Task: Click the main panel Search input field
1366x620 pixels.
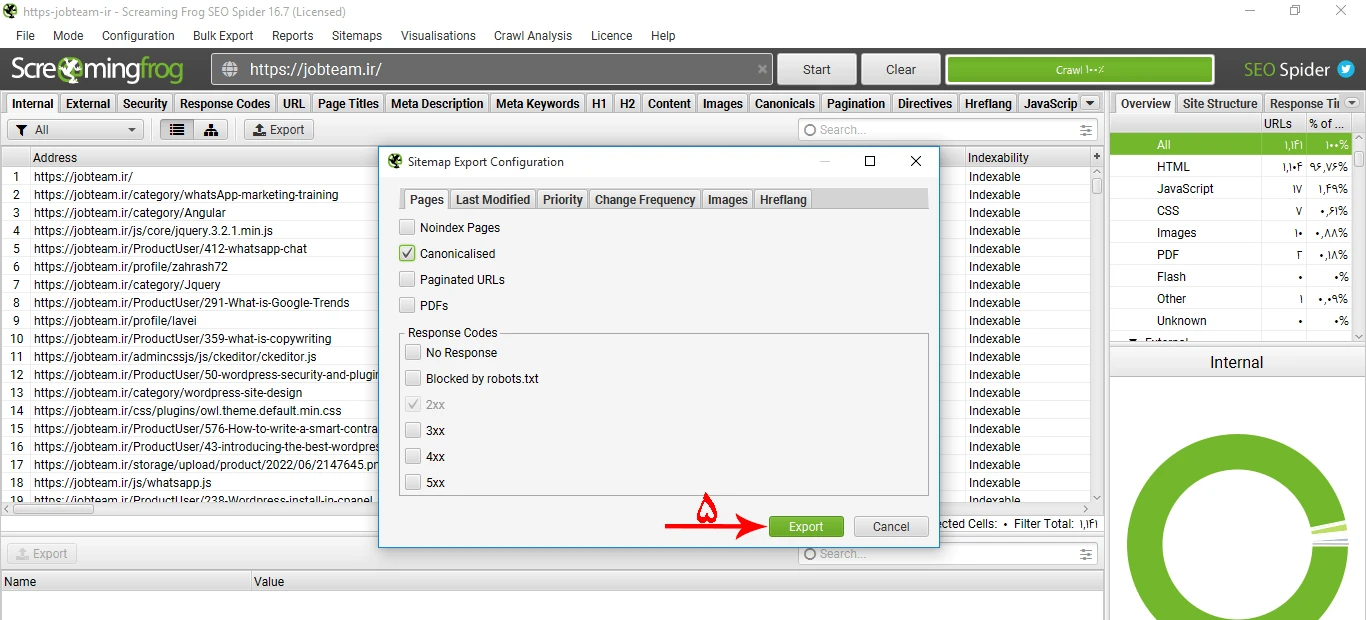Action: (940, 130)
